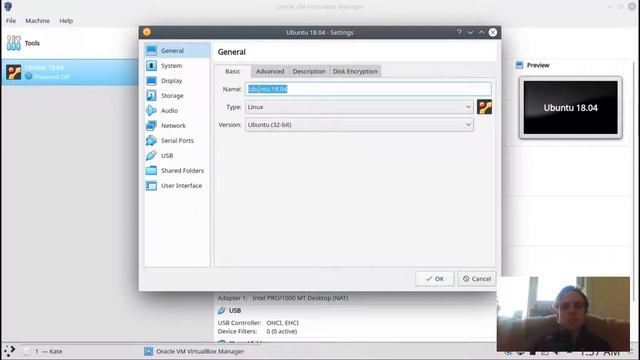Viewport: 640px width, 360px height.
Task: Open the Machine menu
Action: (38, 20)
